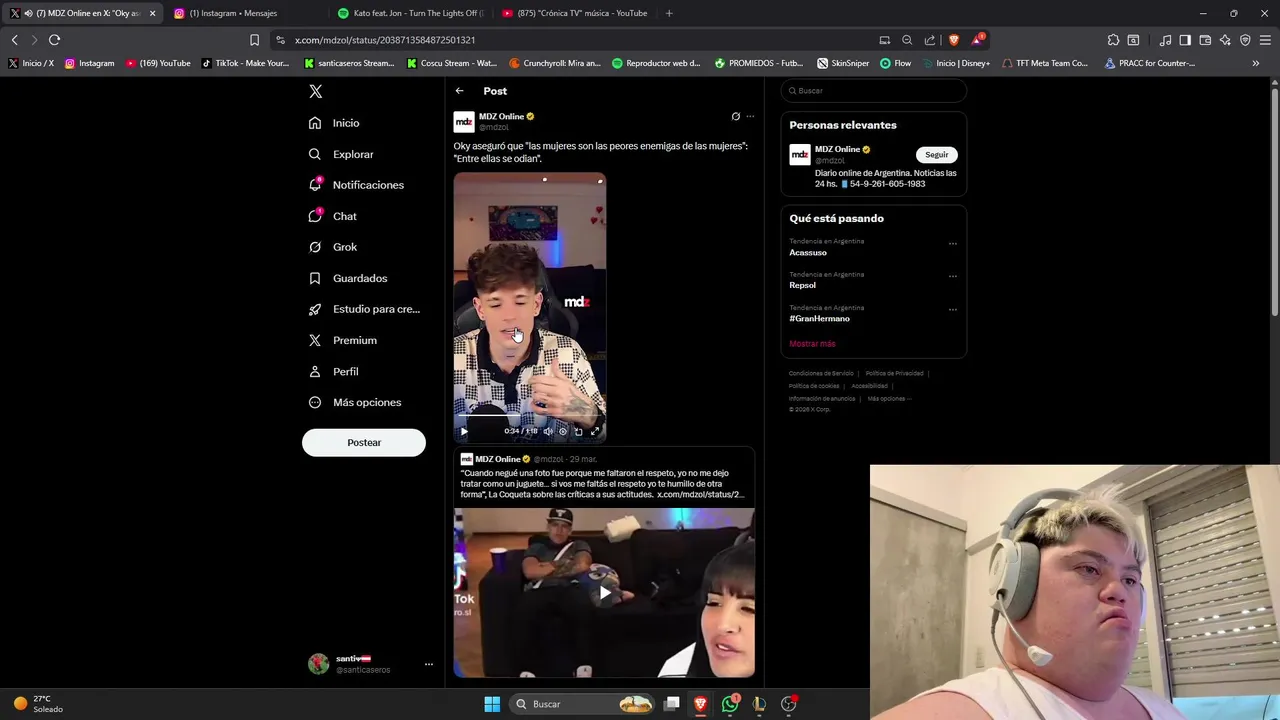The image size is (1280, 720).
Task: Expand Más opciones in the footer
Action: point(889,399)
